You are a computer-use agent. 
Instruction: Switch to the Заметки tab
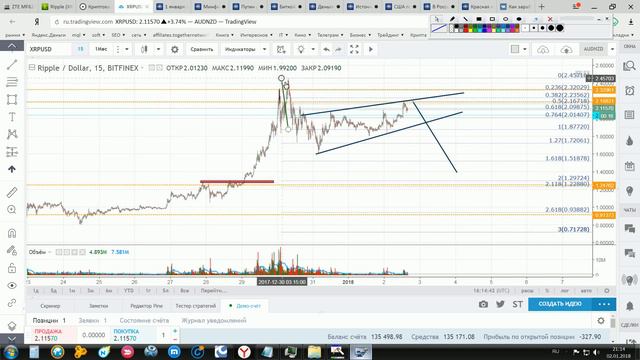tap(98, 306)
